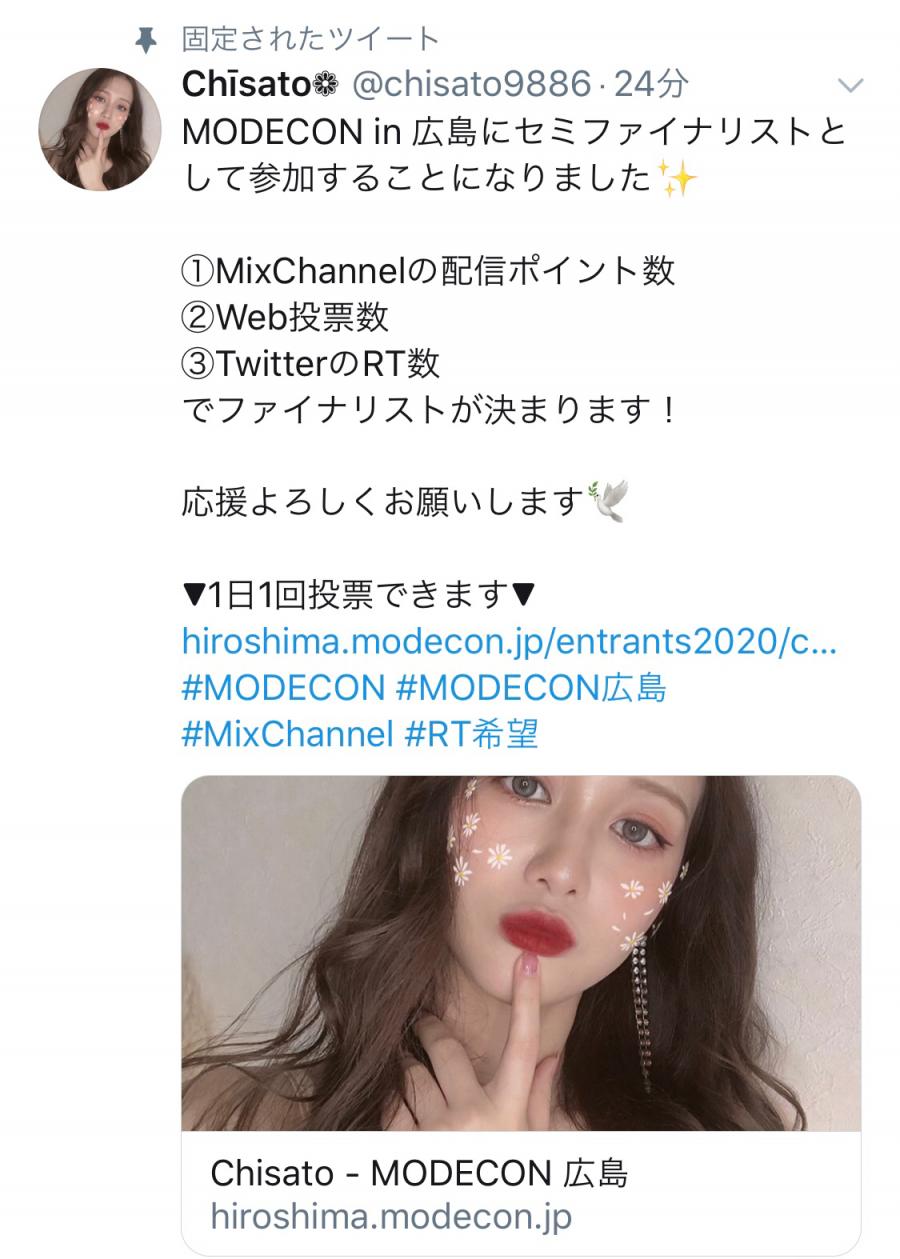The height and width of the screenshot is (1259, 900).
Task: Open the #MixChannel hashtag
Action: click(287, 735)
